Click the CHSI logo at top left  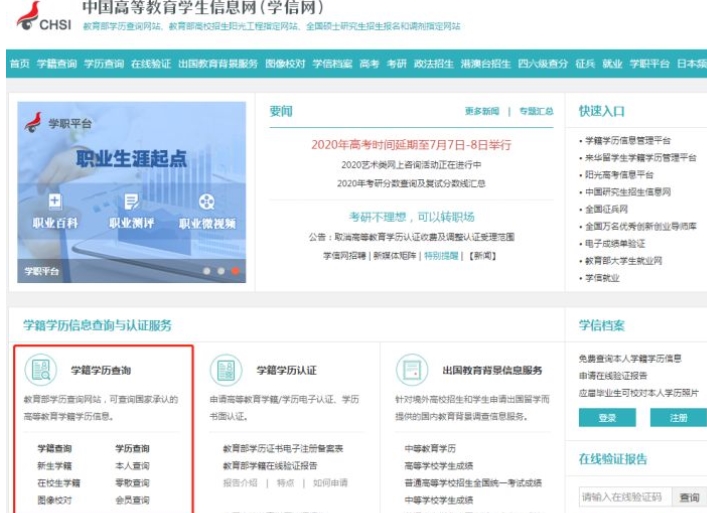point(44,16)
